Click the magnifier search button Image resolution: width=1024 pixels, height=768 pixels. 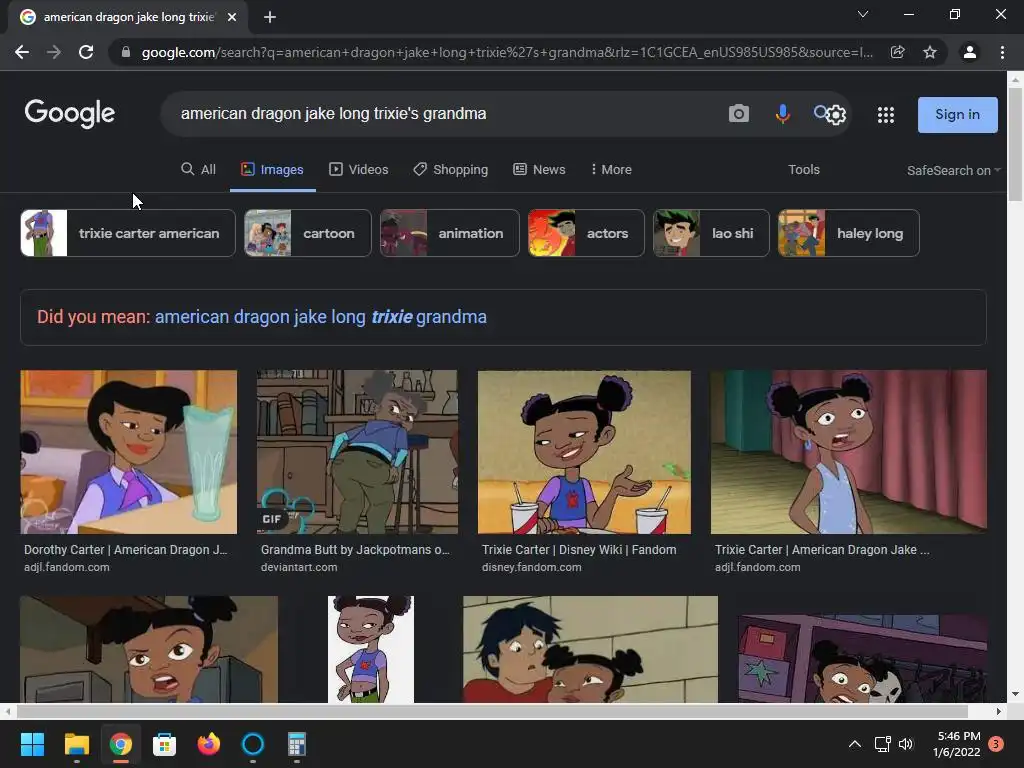tap(820, 112)
